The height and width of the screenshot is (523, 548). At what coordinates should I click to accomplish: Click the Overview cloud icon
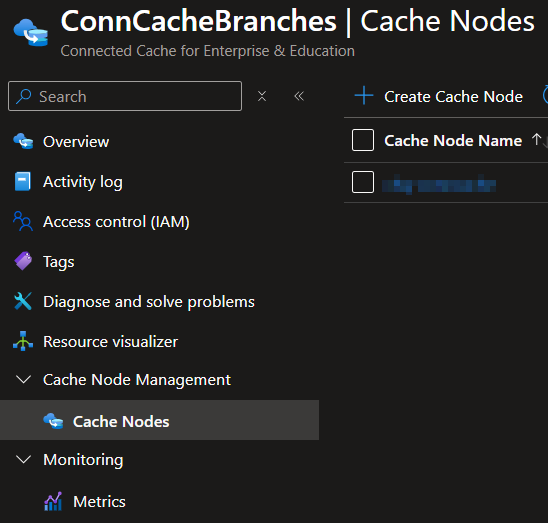point(23,141)
